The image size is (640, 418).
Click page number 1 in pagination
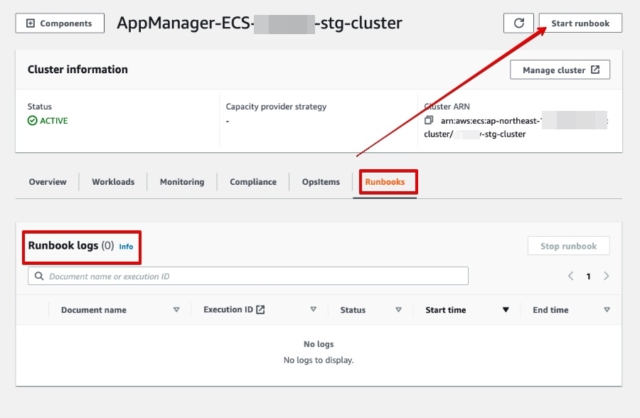tap(589, 276)
